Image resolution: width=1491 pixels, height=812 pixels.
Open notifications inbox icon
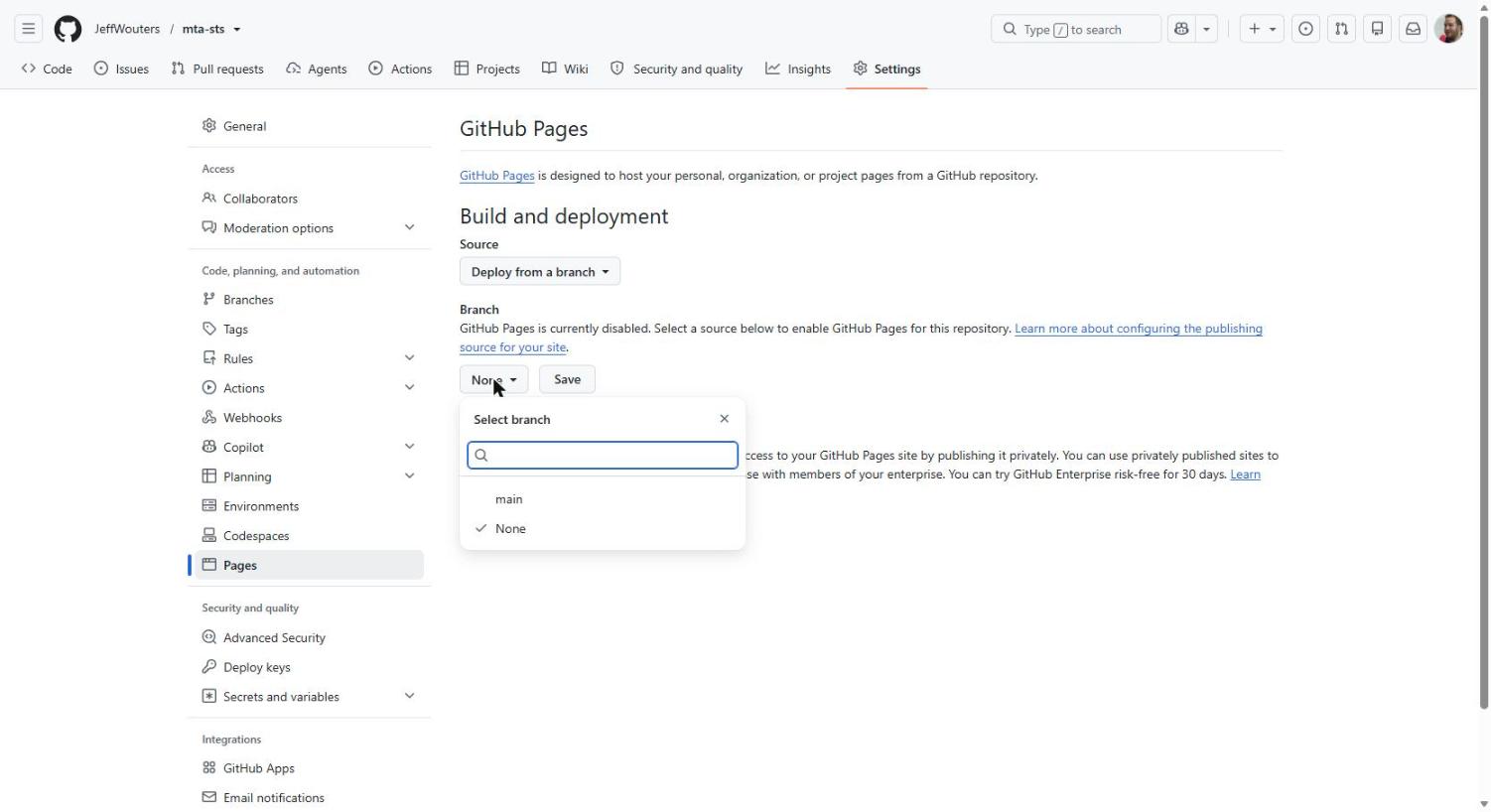tap(1414, 29)
